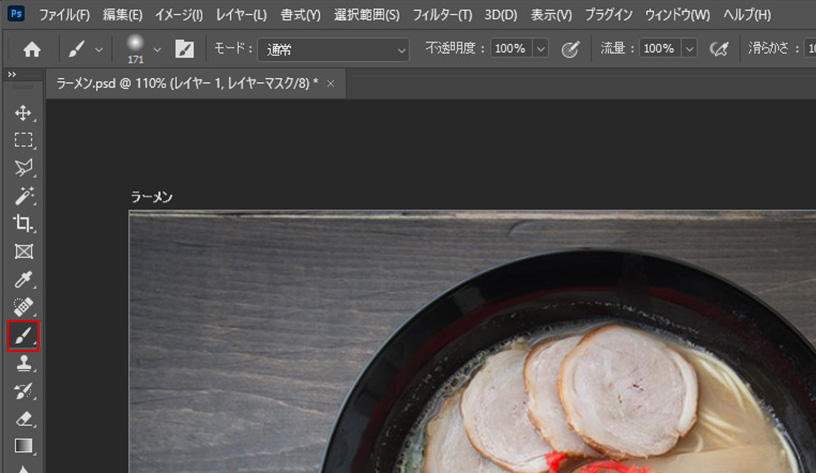816x473 pixels.
Task: Select the History Brush tool
Action: [x=23, y=391]
